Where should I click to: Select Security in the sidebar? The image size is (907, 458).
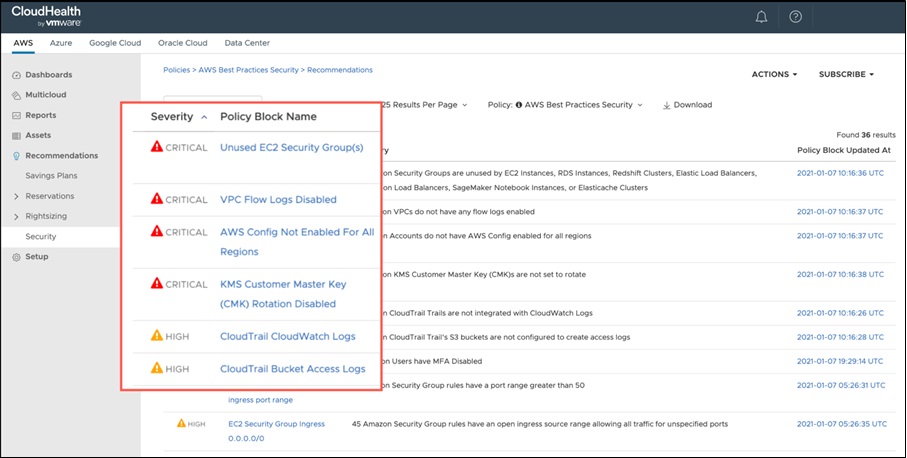[40, 237]
